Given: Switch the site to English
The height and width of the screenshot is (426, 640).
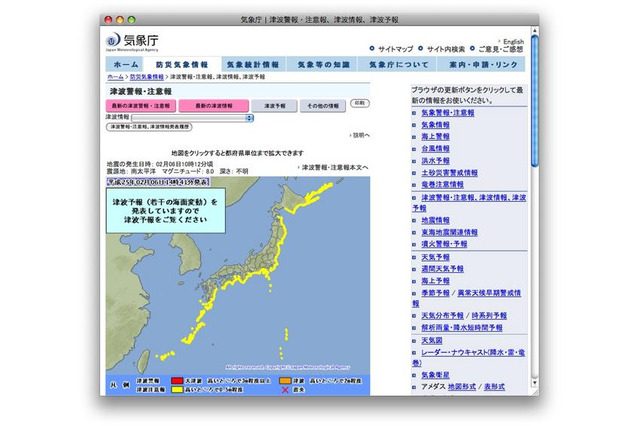Looking at the screenshot, I should (513, 41).
